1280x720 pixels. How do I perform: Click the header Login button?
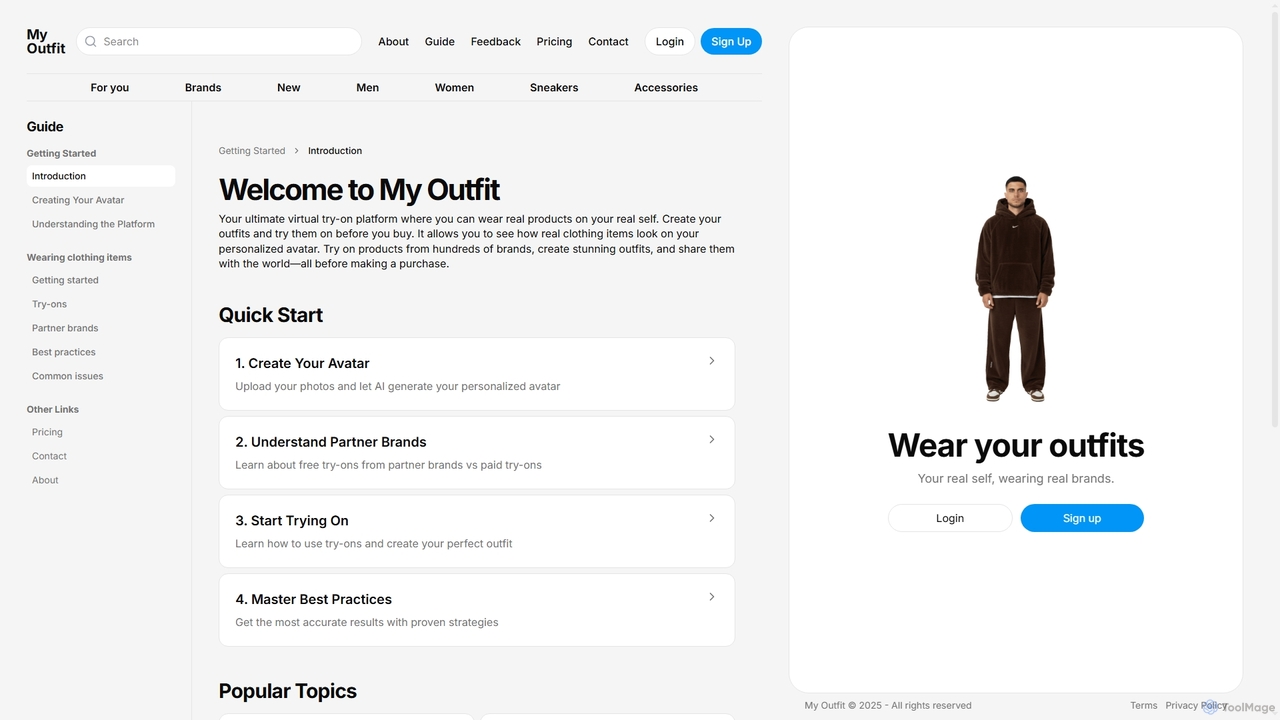coord(670,41)
